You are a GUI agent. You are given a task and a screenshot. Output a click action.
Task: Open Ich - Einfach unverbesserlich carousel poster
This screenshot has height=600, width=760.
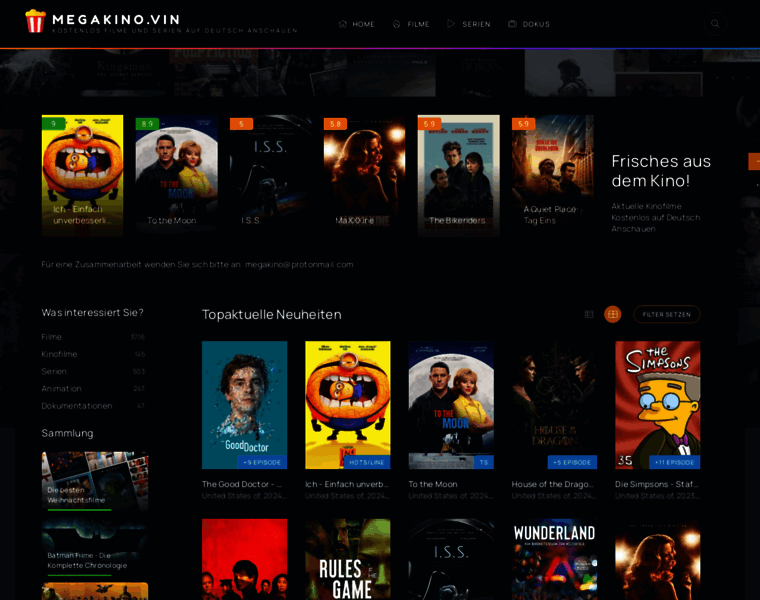point(82,175)
